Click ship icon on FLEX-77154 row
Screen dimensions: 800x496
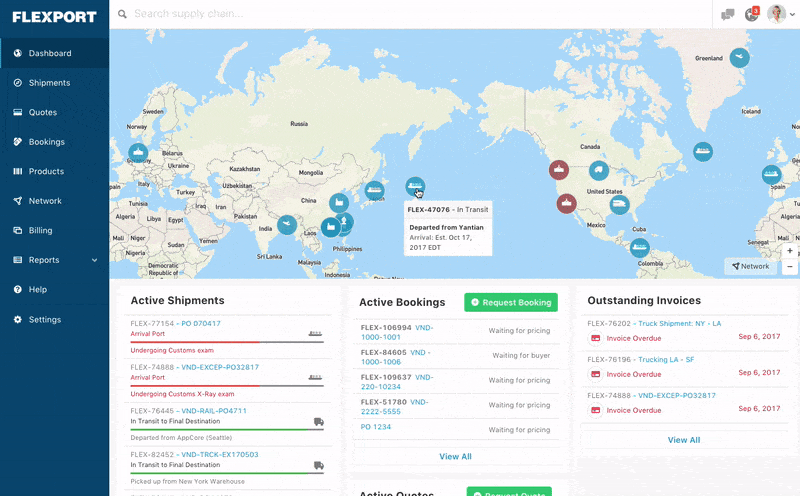pyautogui.click(x=315, y=334)
